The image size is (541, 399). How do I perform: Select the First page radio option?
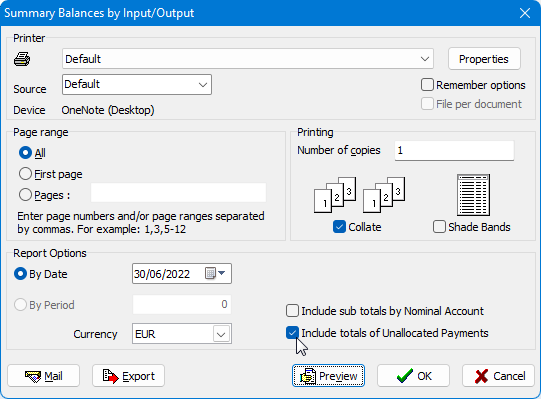25,174
